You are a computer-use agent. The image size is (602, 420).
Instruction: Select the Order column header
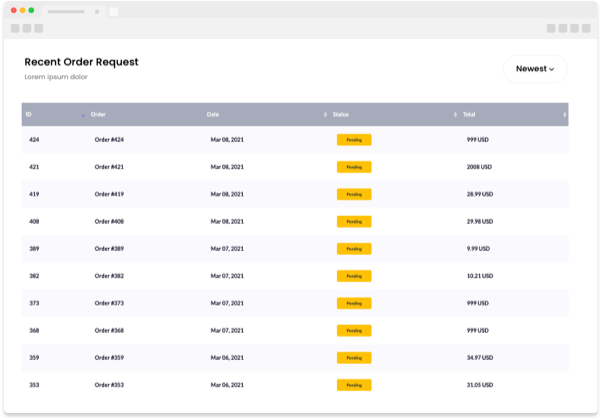coord(98,115)
